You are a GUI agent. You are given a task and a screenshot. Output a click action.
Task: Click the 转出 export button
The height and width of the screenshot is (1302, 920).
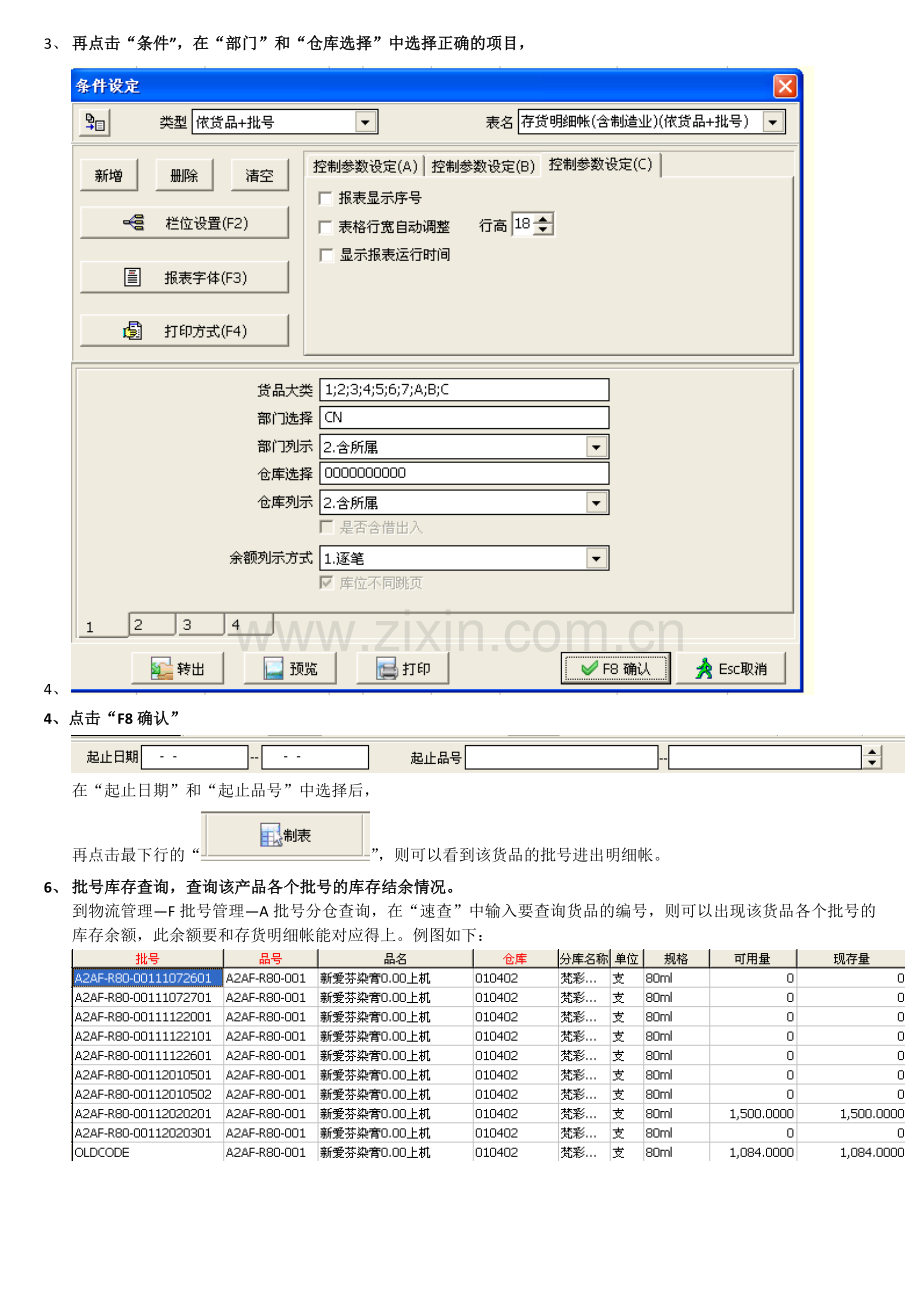178,668
